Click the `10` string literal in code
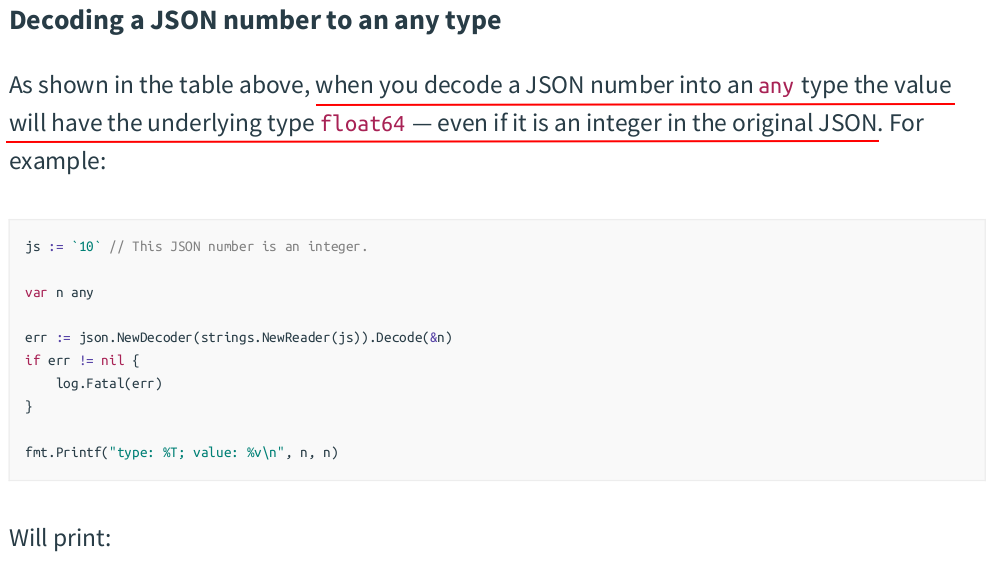993x564 pixels. [x=87, y=247]
